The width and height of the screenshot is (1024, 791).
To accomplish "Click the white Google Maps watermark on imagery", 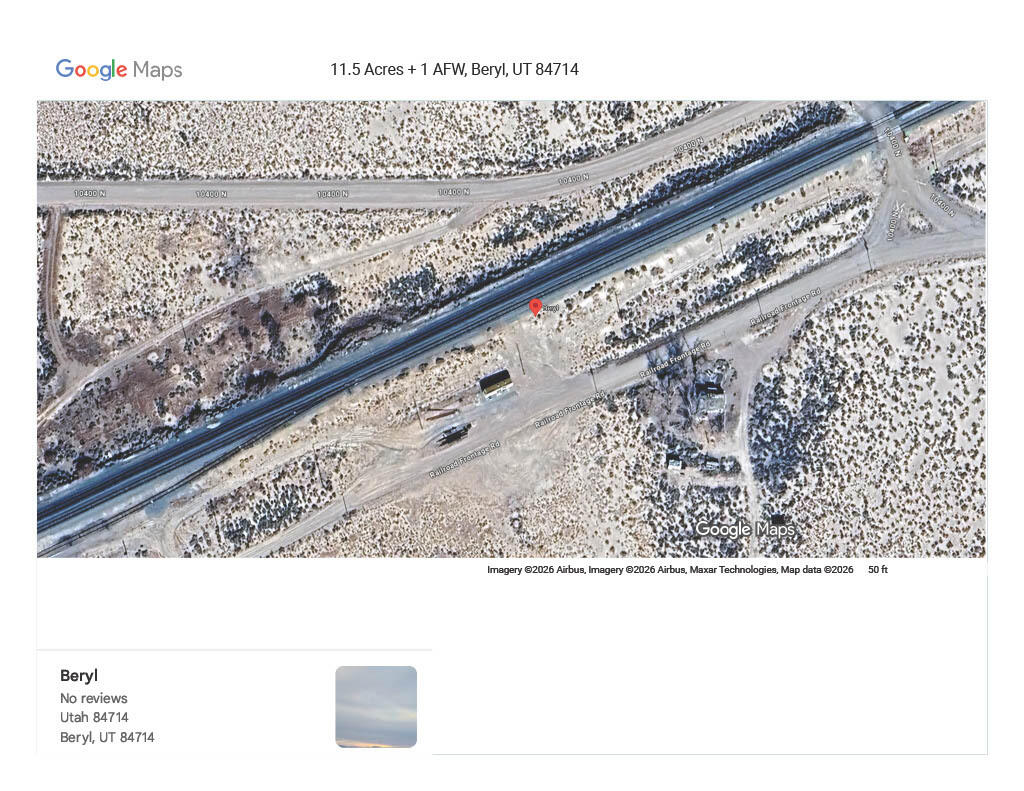I will [x=745, y=529].
